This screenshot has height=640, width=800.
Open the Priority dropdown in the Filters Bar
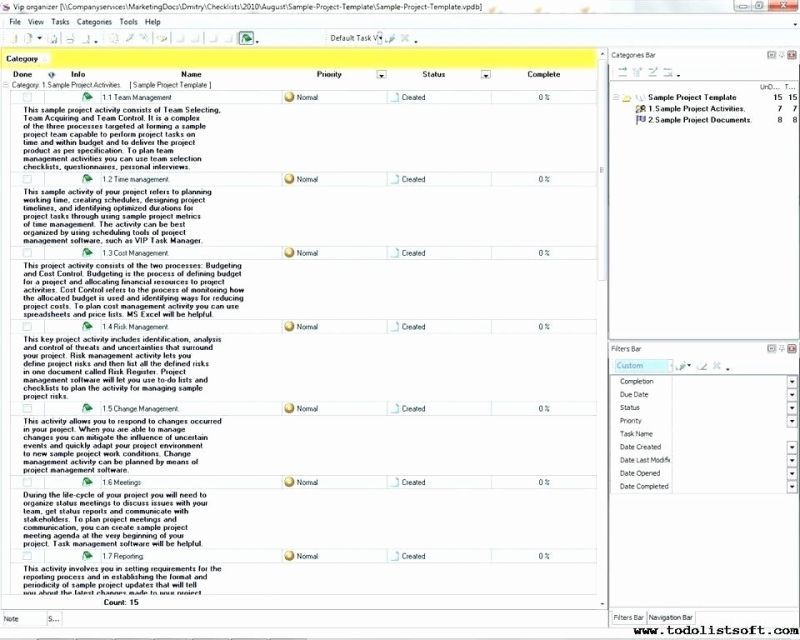[x=791, y=419]
